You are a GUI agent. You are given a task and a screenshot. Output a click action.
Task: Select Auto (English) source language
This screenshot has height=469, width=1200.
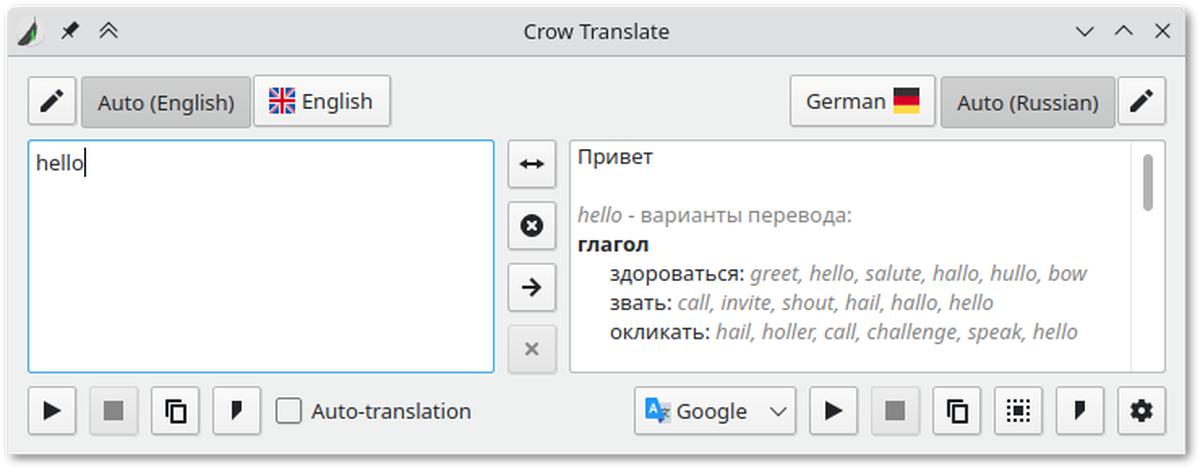pyautogui.click(x=166, y=102)
